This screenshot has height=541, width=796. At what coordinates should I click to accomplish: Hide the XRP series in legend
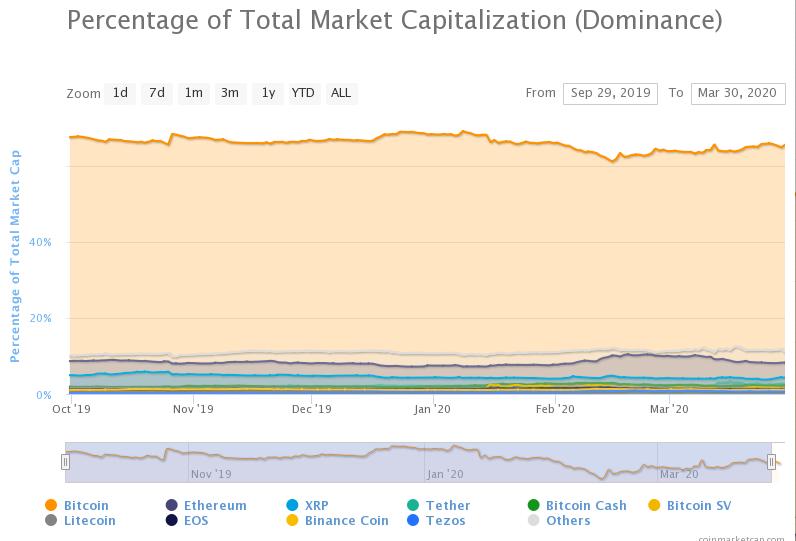(292, 505)
